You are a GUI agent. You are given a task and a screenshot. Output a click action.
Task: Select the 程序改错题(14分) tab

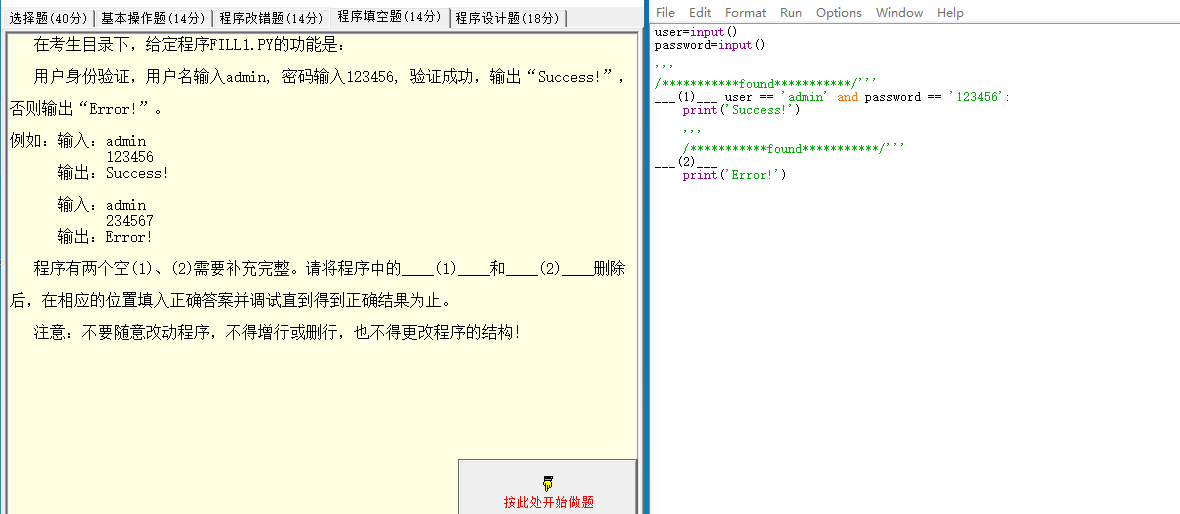pyautogui.click(x=272, y=18)
